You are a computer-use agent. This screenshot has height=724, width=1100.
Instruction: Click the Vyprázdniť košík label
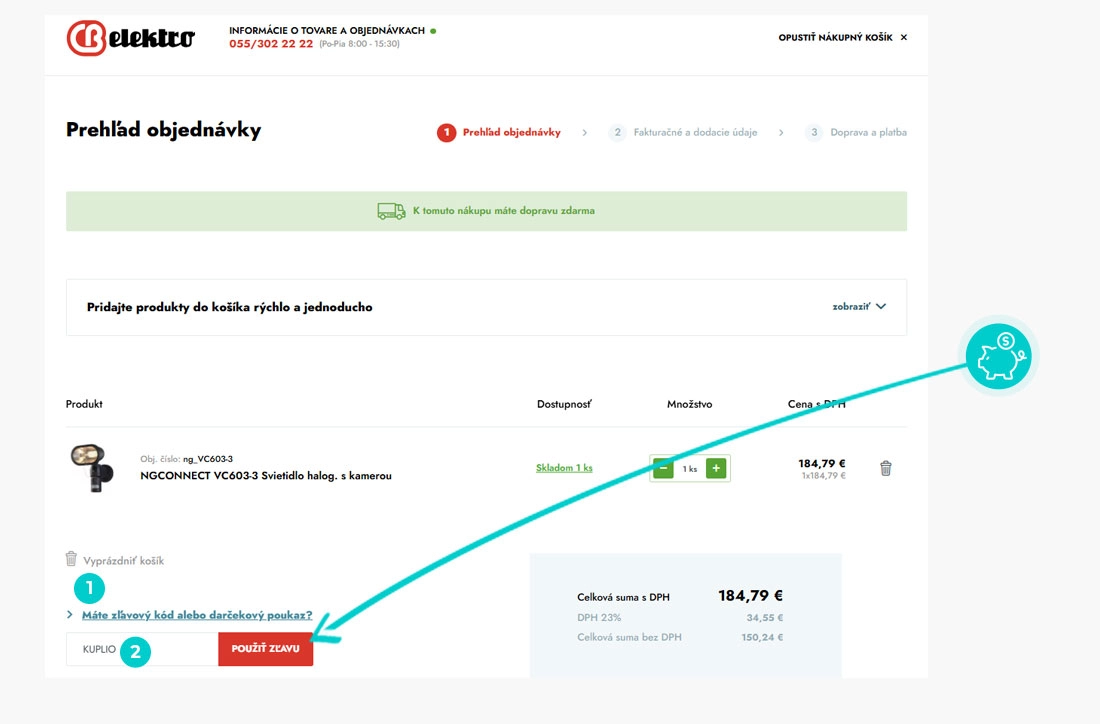click(x=123, y=561)
